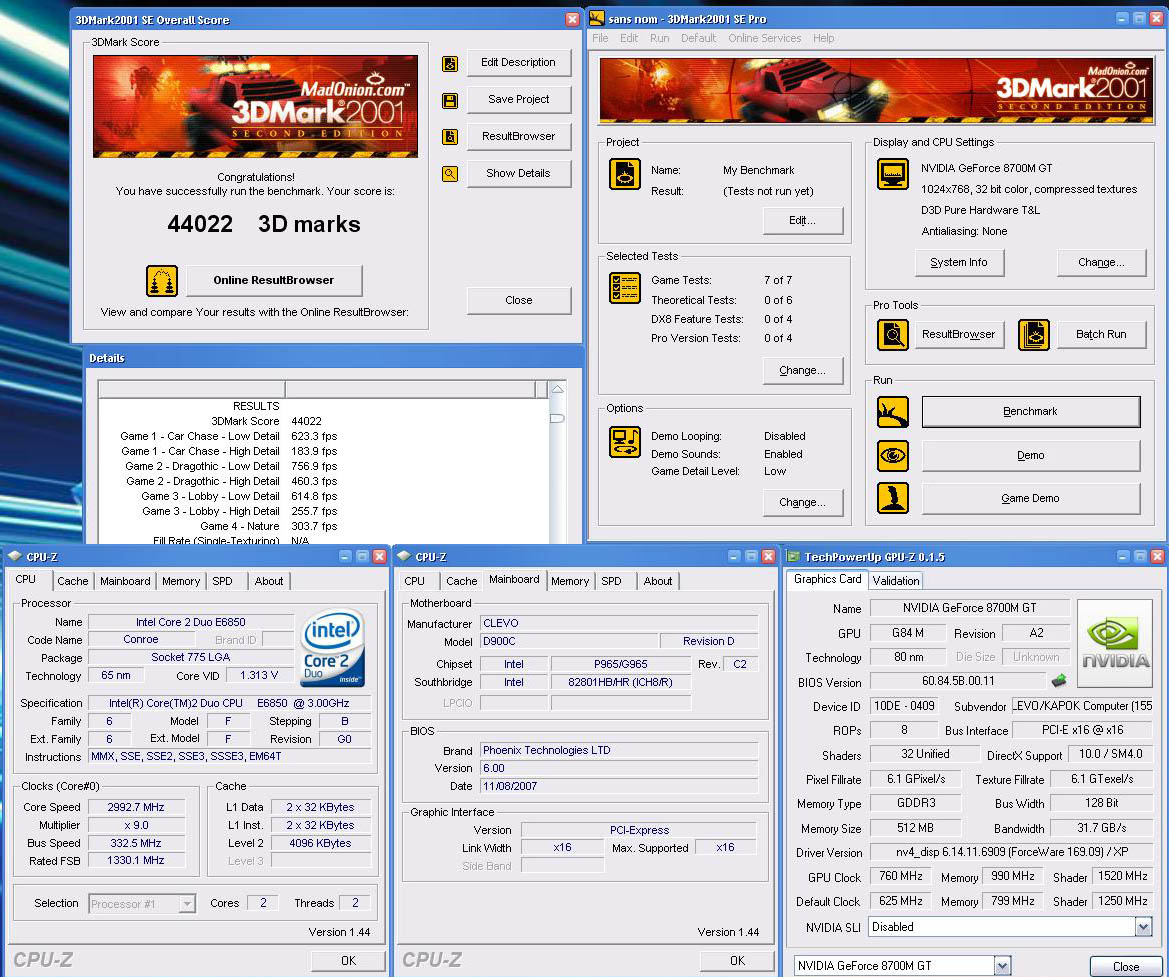This screenshot has width=1169, height=977.
Task: Open the File menu in 3DMark2001
Action: coord(600,38)
